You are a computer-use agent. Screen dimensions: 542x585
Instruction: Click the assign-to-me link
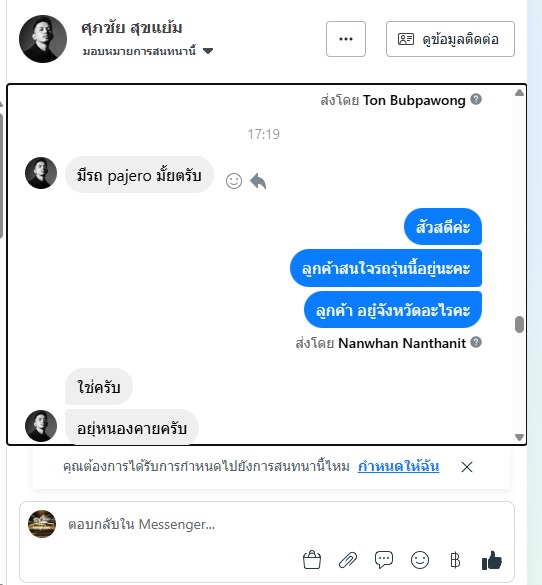[x=398, y=466]
